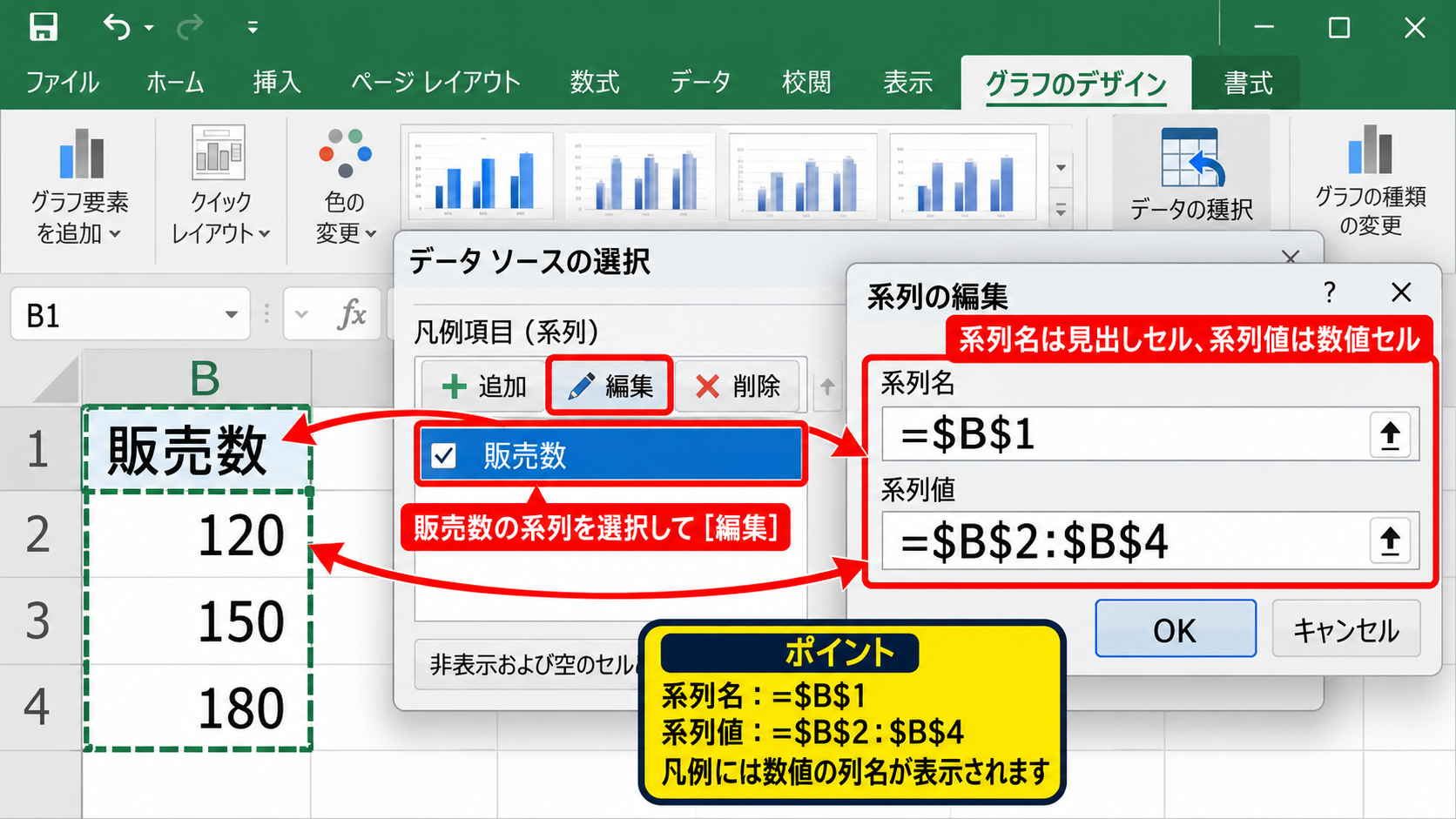Switch to the ホーム tab
The height and width of the screenshot is (819, 1456).
(x=175, y=83)
